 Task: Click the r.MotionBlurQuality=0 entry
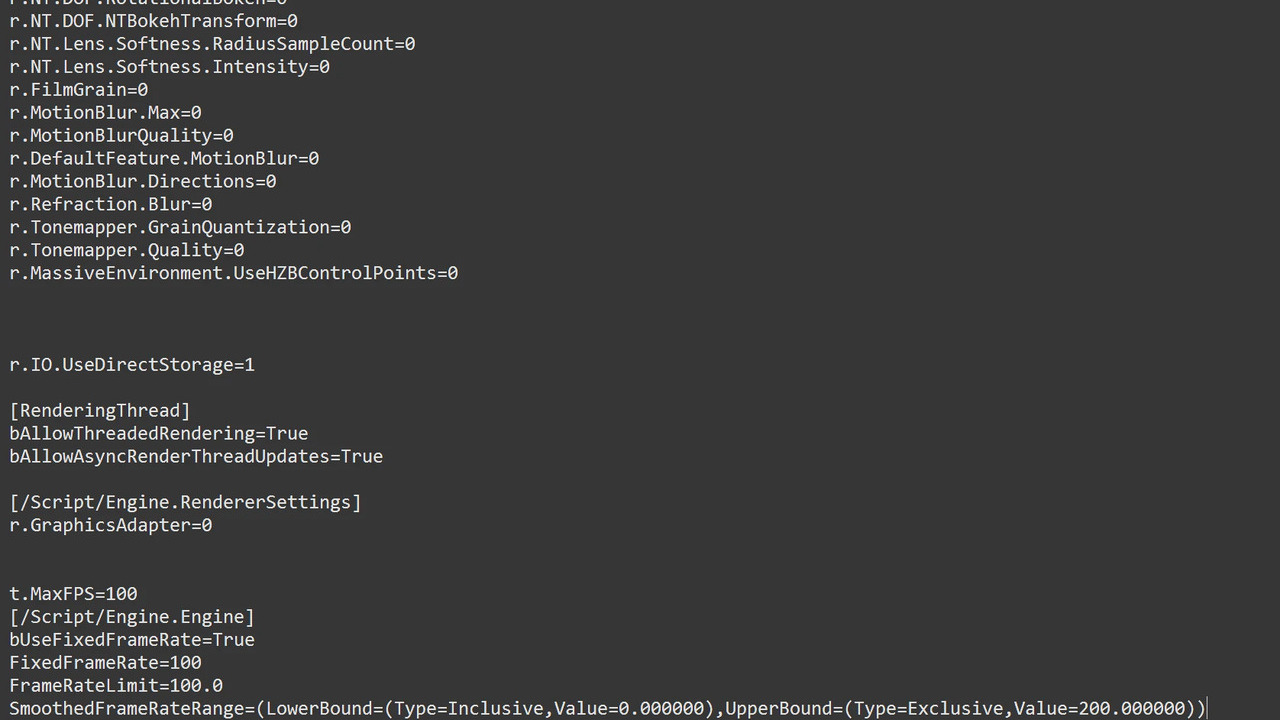tap(121, 136)
